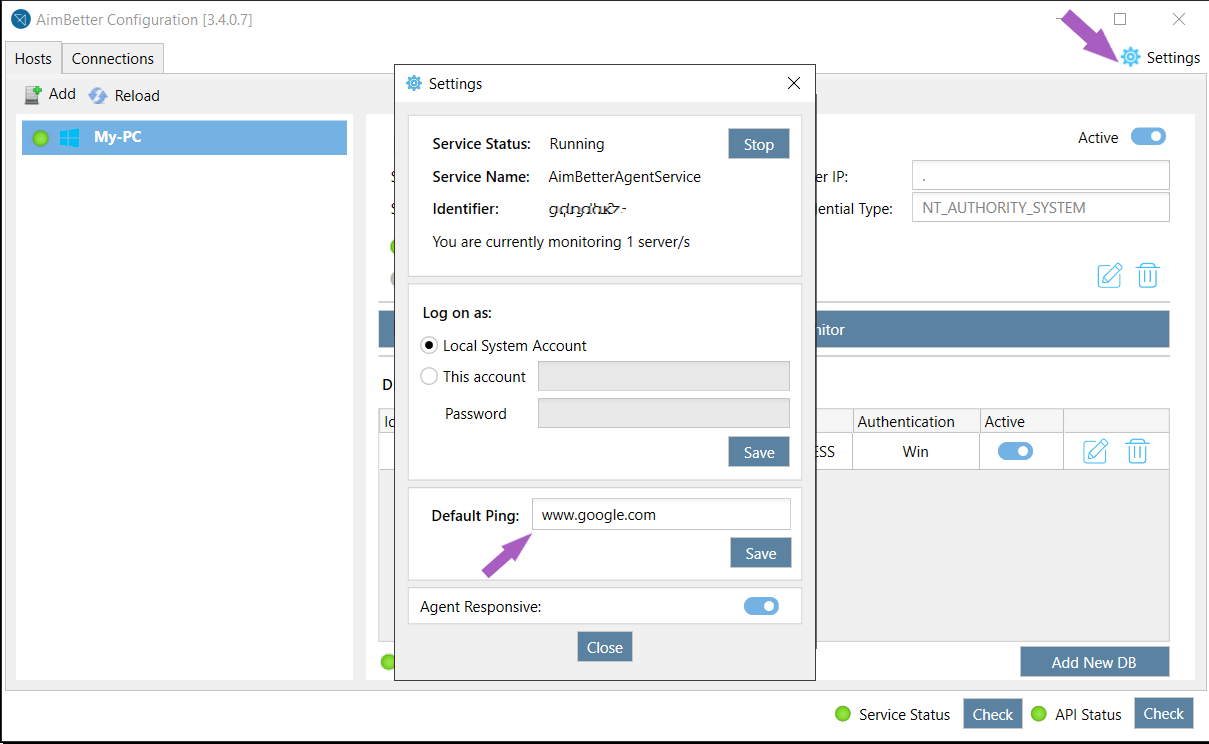Switch to the Hosts tab

(x=33, y=59)
